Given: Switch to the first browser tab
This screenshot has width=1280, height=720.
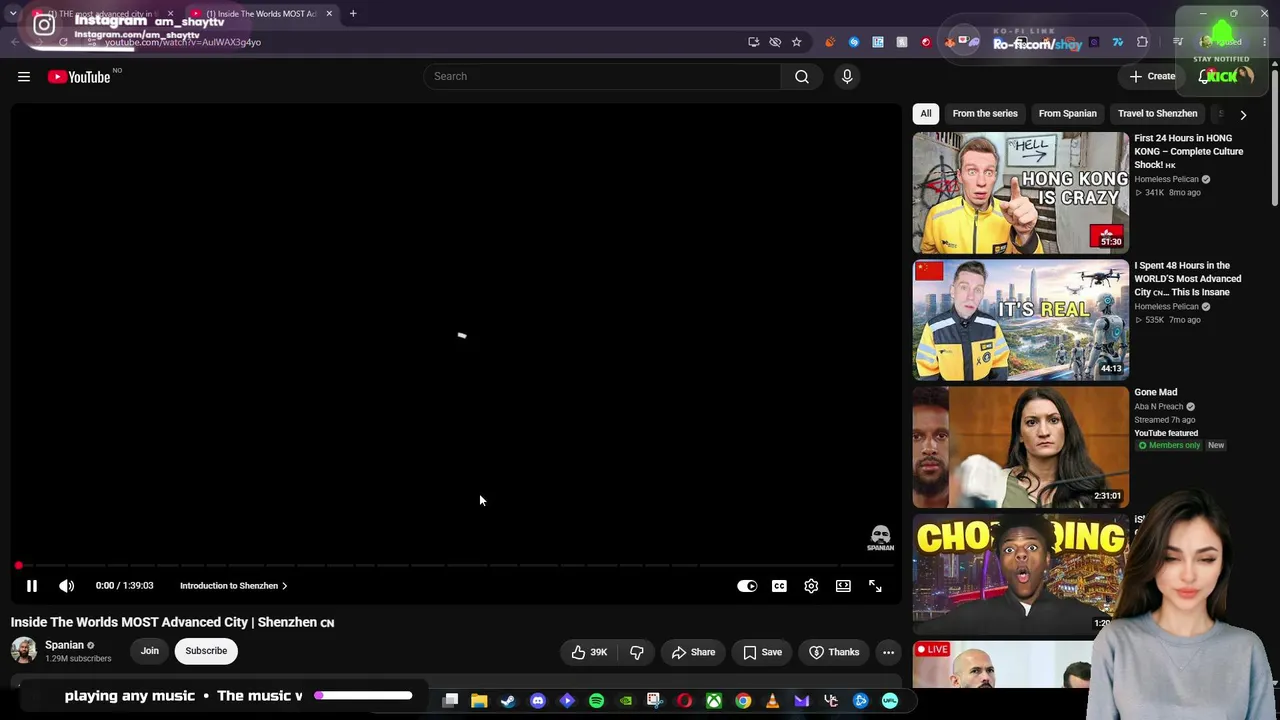Looking at the screenshot, I should [x=104, y=14].
